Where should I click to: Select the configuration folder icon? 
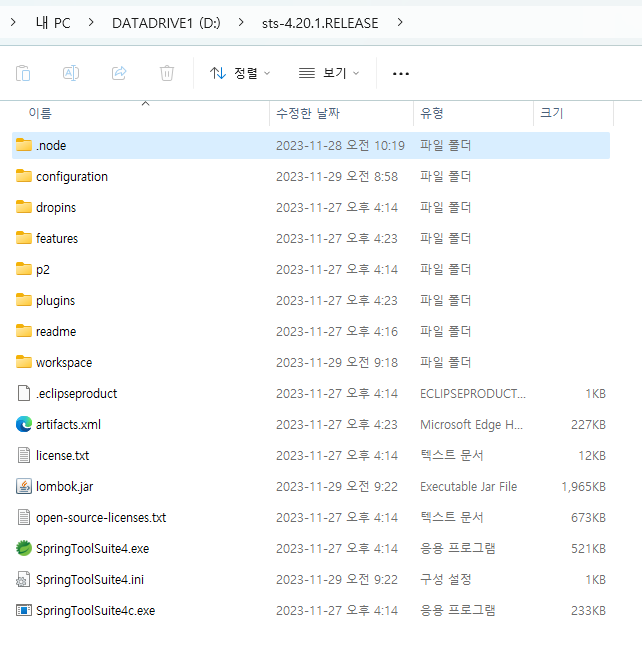[24, 176]
